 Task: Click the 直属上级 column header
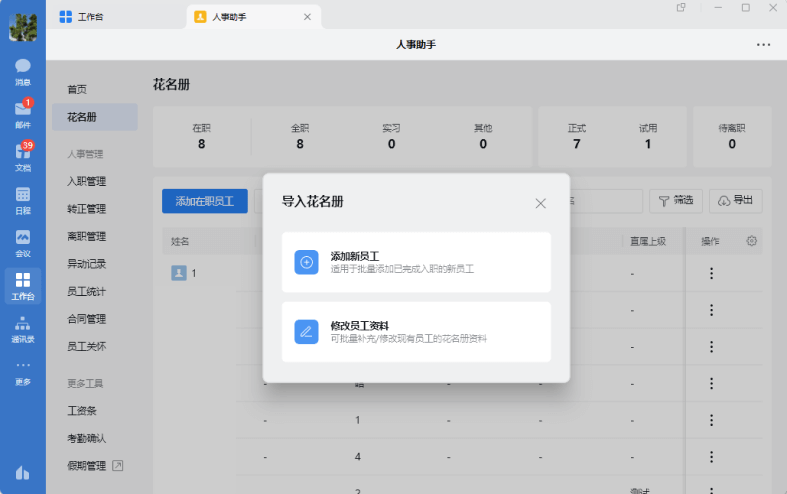tap(647, 241)
